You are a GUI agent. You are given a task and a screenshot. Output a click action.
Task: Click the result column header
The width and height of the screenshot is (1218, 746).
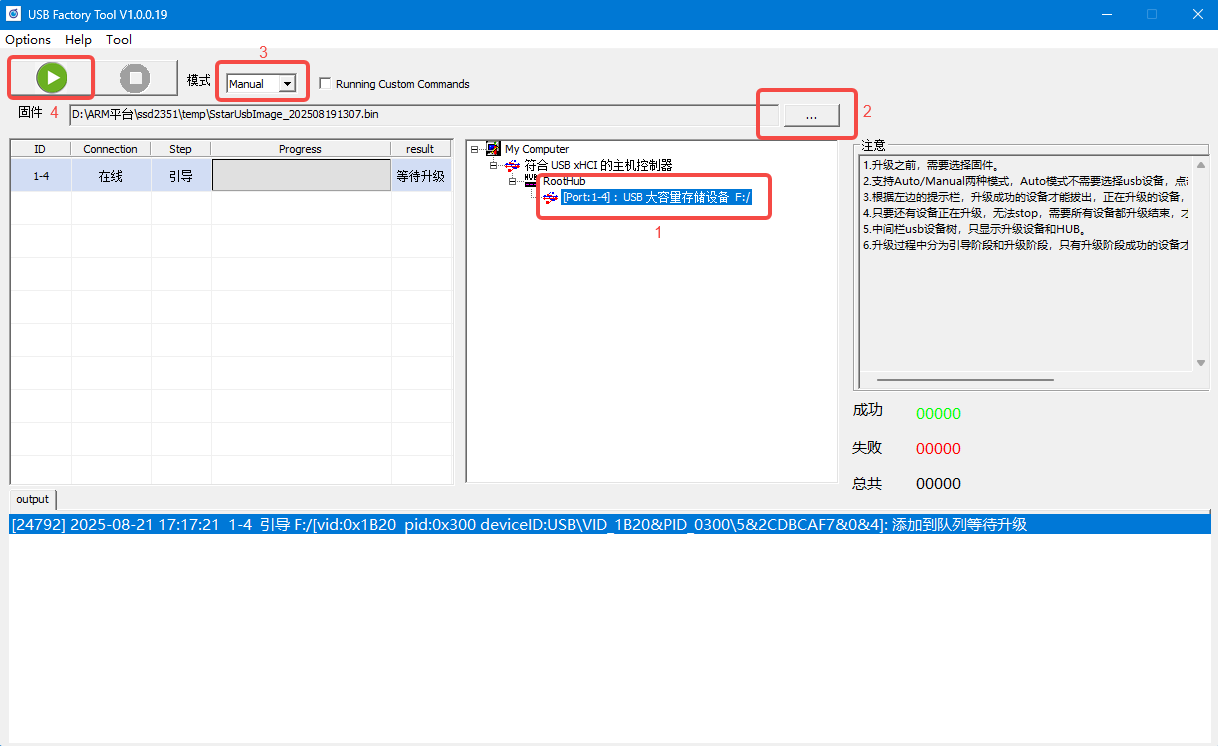click(421, 149)
